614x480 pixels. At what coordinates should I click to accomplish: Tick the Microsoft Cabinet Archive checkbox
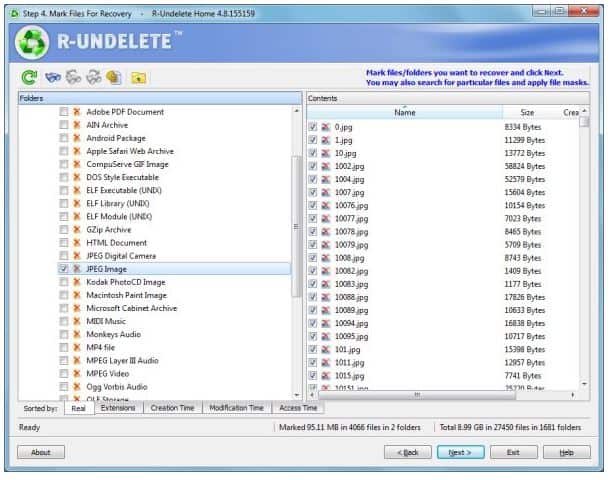[x=63, y=309]
